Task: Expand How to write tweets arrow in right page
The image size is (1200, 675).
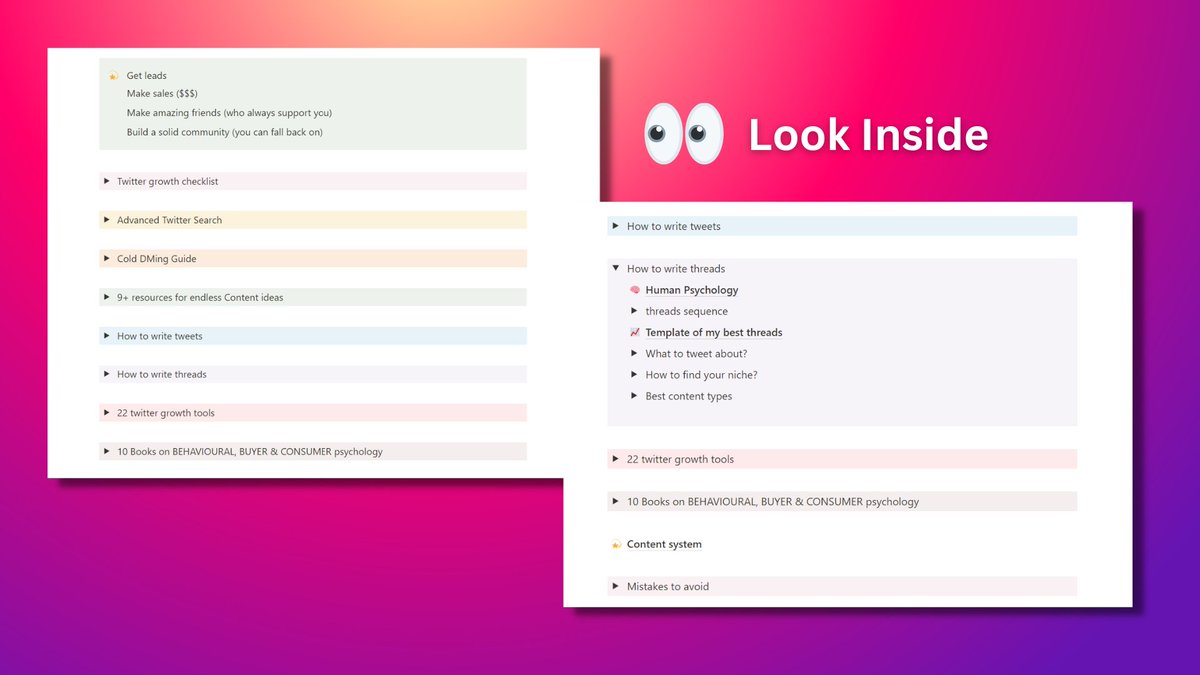Action: point(616,226)
